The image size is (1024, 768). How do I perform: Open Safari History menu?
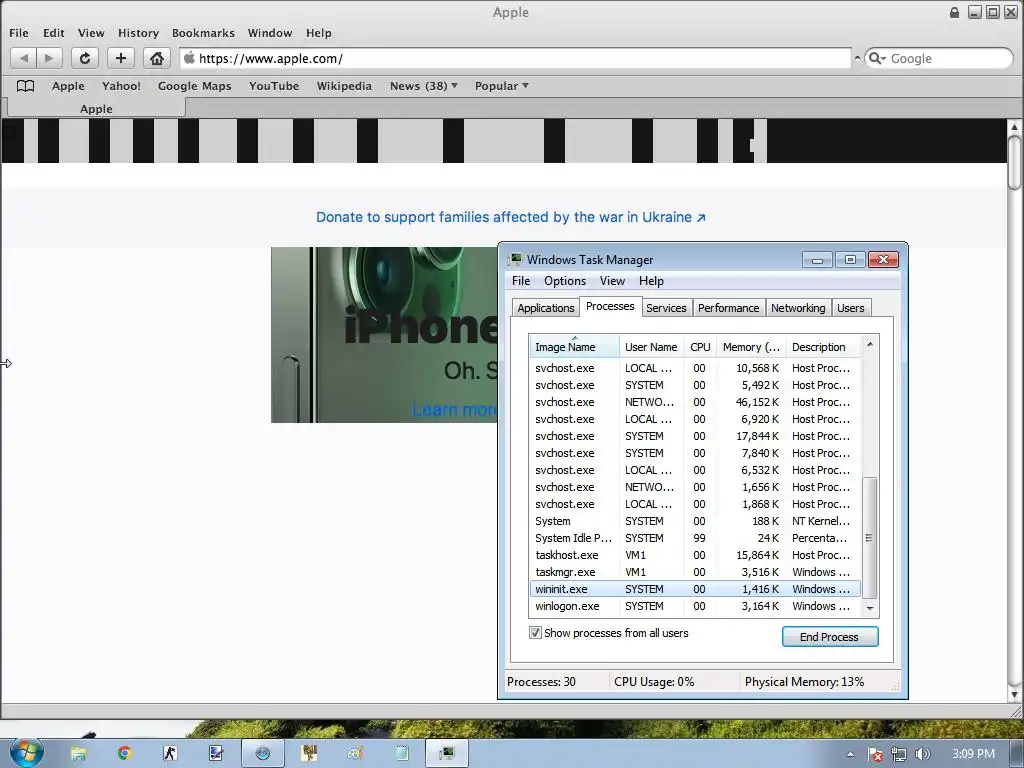138,33
